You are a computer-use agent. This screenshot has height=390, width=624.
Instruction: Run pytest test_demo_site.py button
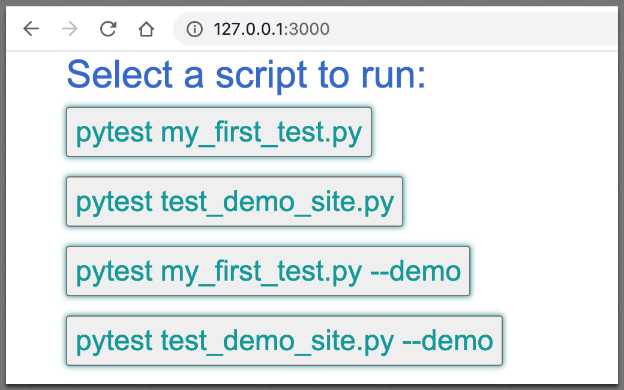234,201
